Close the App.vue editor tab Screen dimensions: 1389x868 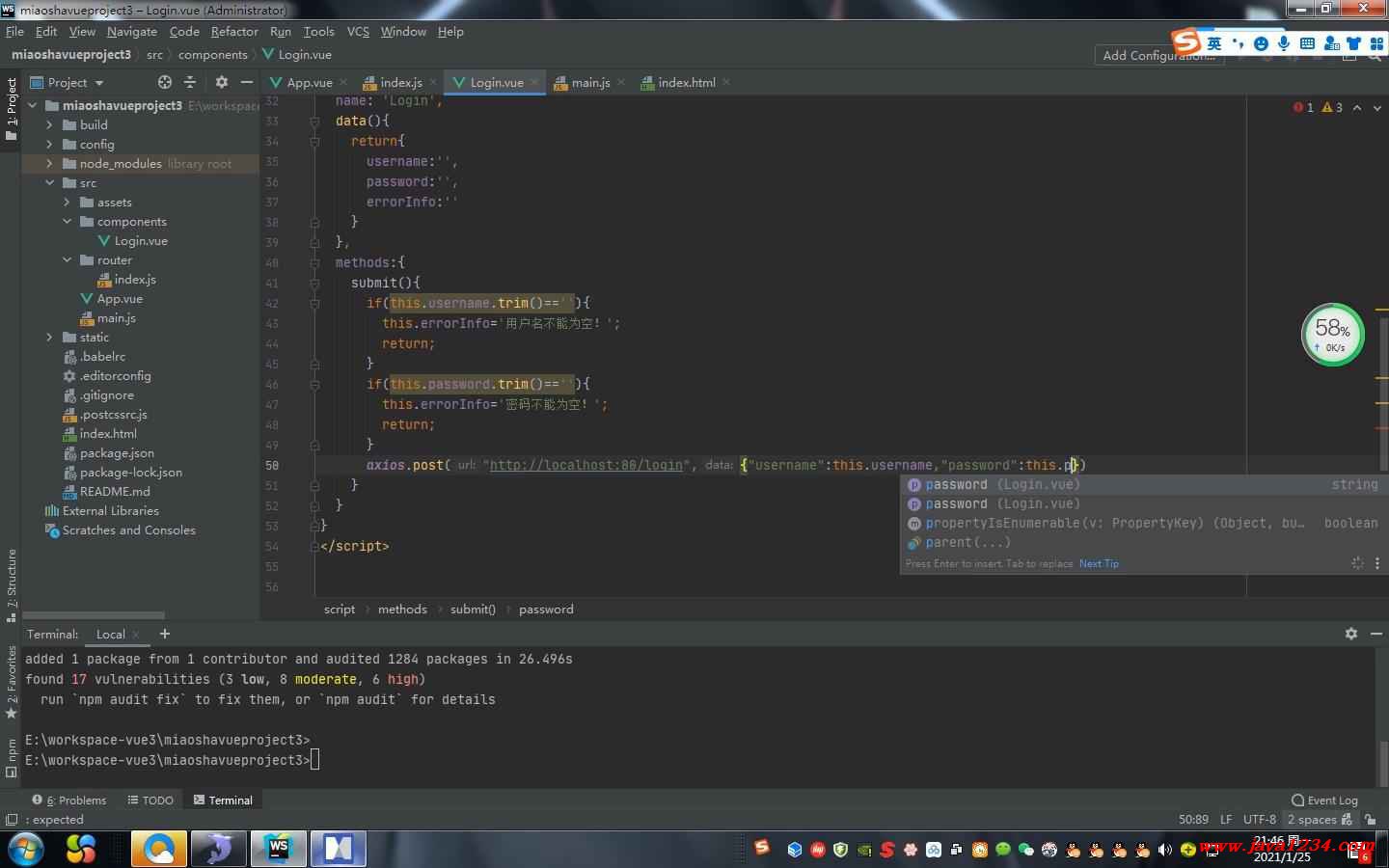[x=343, y=83]
